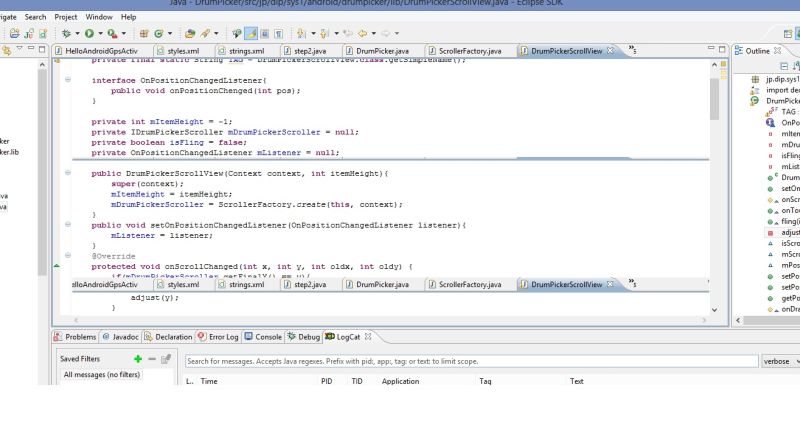Click the Time column header in LogCat
Screen dimensions: 800x438
pos(209,381)
